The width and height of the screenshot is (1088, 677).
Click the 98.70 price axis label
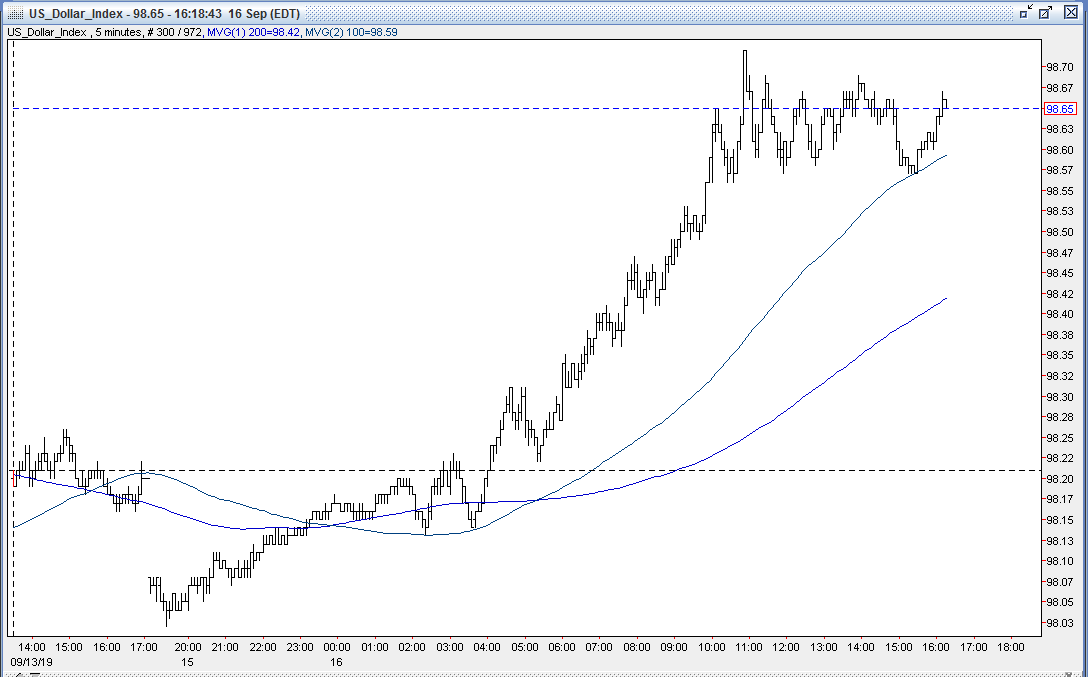coord(1060,67)
